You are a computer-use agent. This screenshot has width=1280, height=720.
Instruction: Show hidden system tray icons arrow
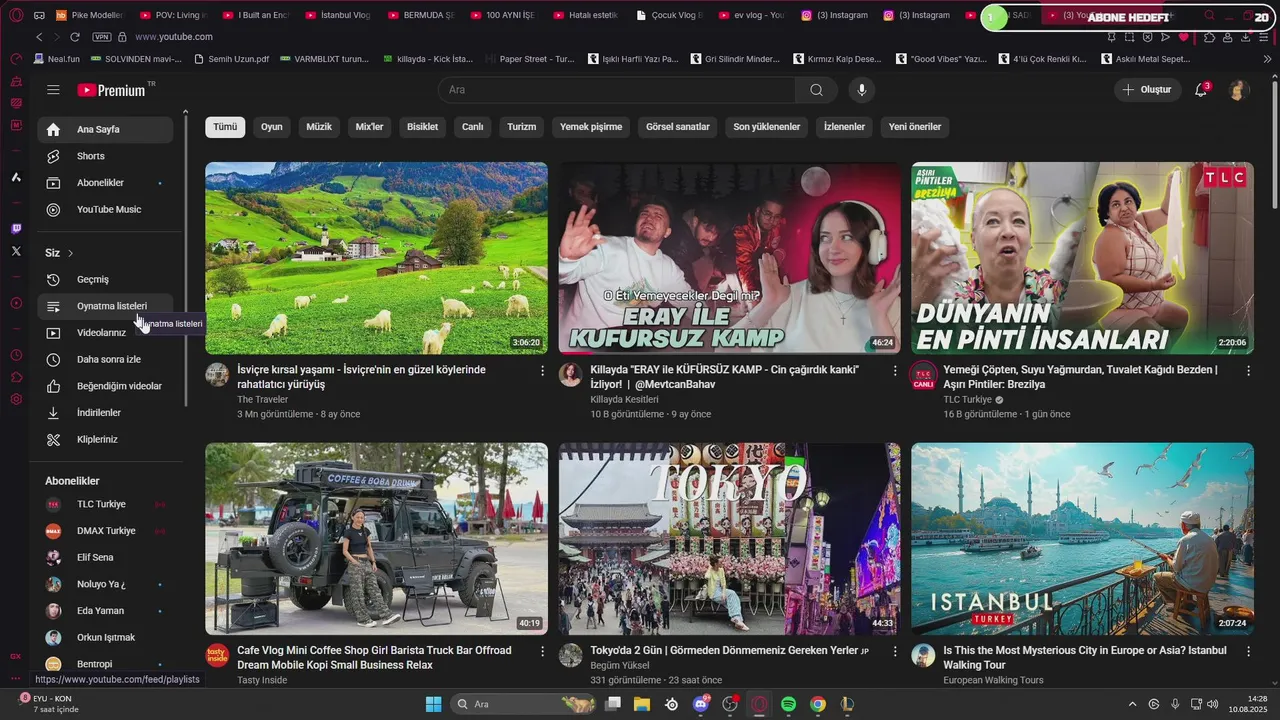click(x=1132, y=704)
